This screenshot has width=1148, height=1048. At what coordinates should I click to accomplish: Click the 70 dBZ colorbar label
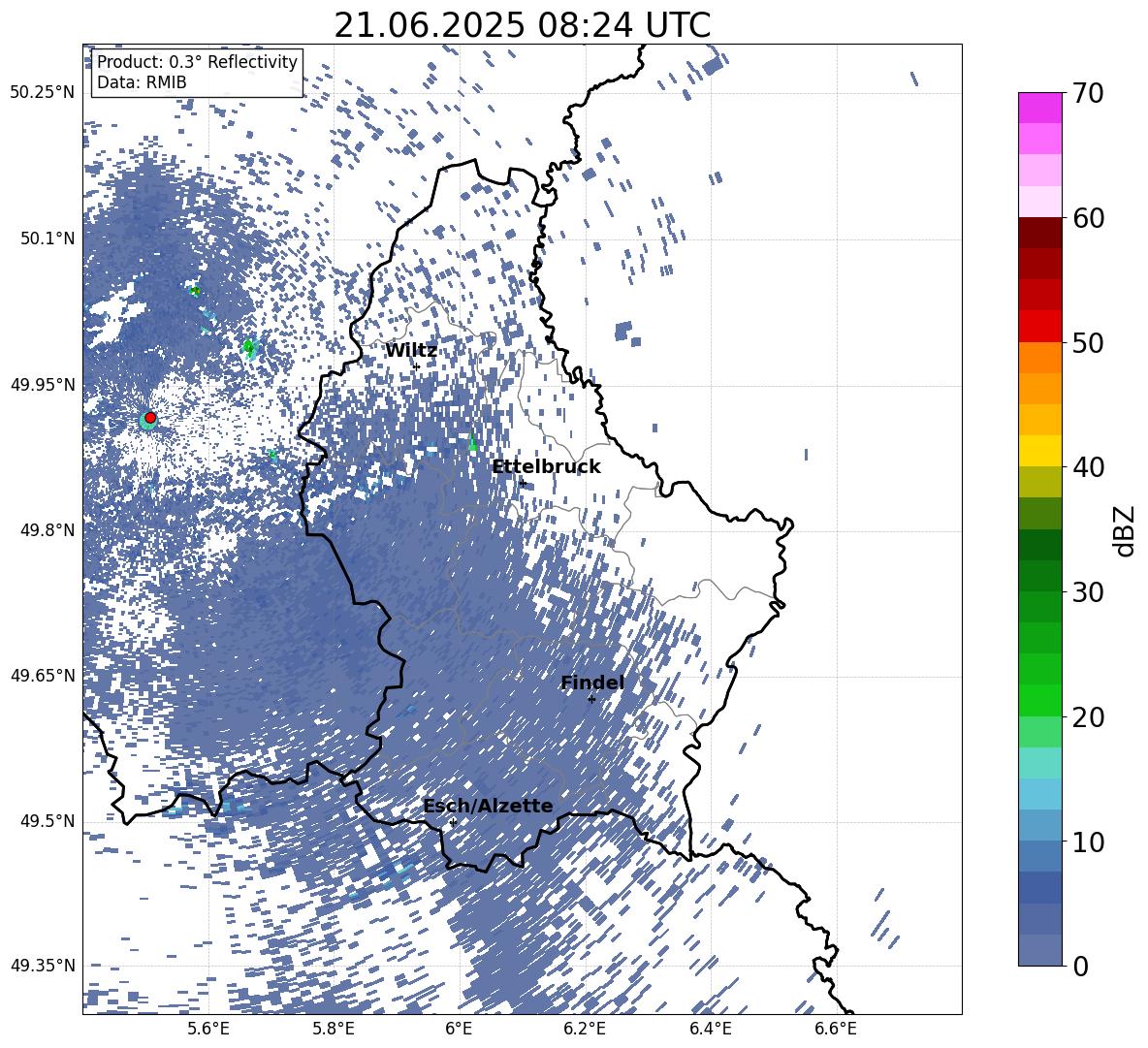[x=1088, y=93]
